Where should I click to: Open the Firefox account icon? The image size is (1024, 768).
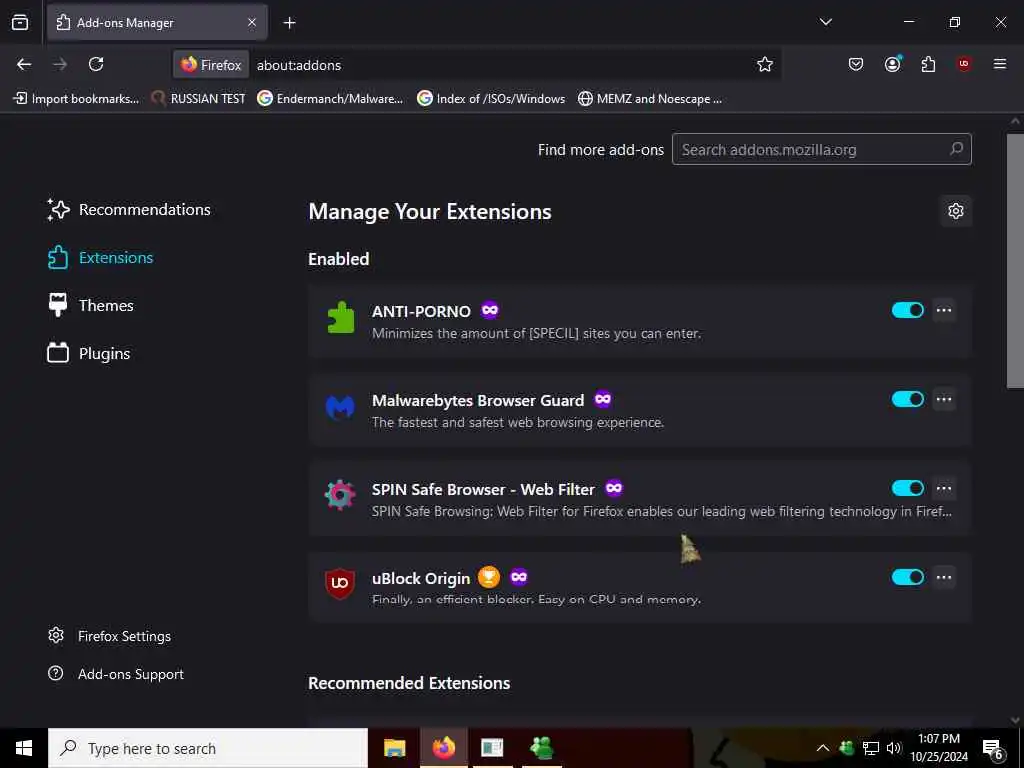893,64
